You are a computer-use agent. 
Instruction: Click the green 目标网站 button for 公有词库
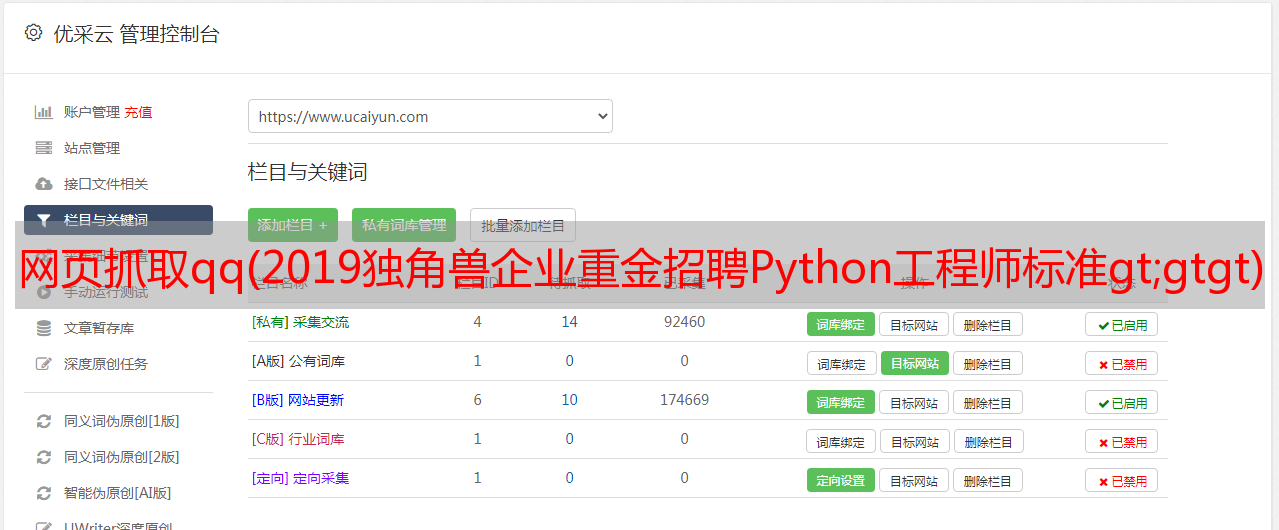point(915,363)
